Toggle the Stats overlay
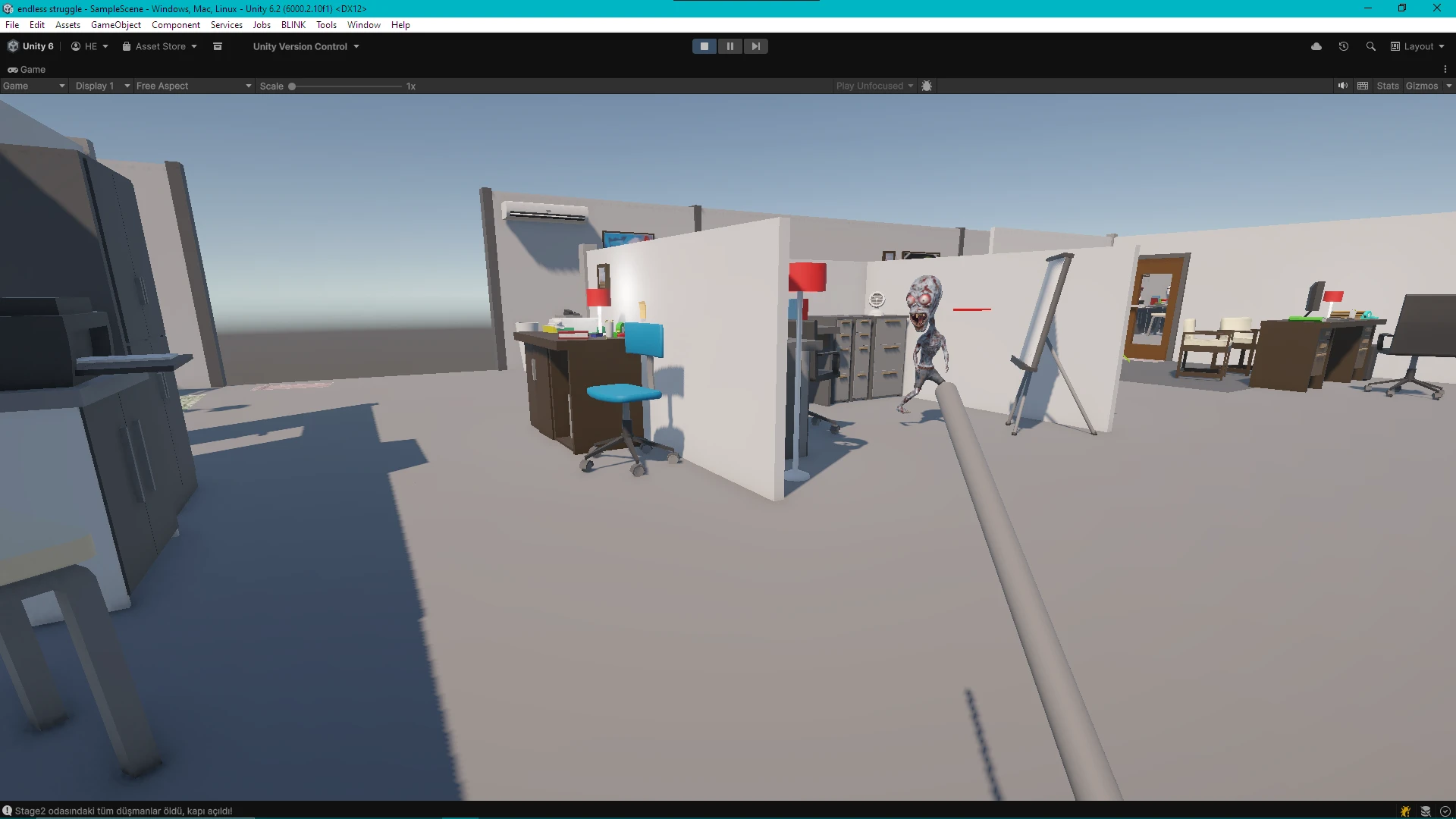The image size is (1456, 819). pyautogui.click(x=1387, y=86)
